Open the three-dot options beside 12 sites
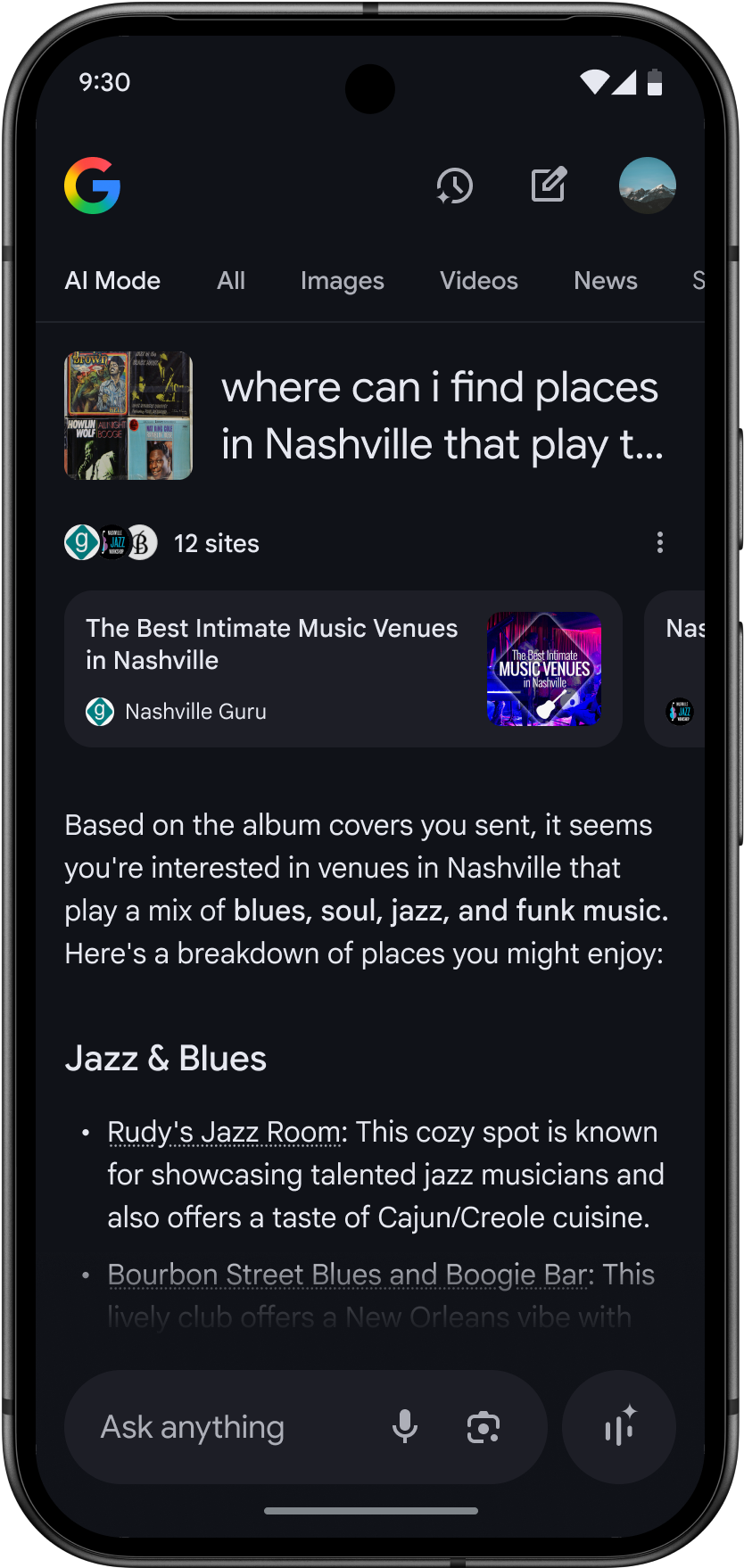The image size is (744, 1568). [x=660, y=542]
